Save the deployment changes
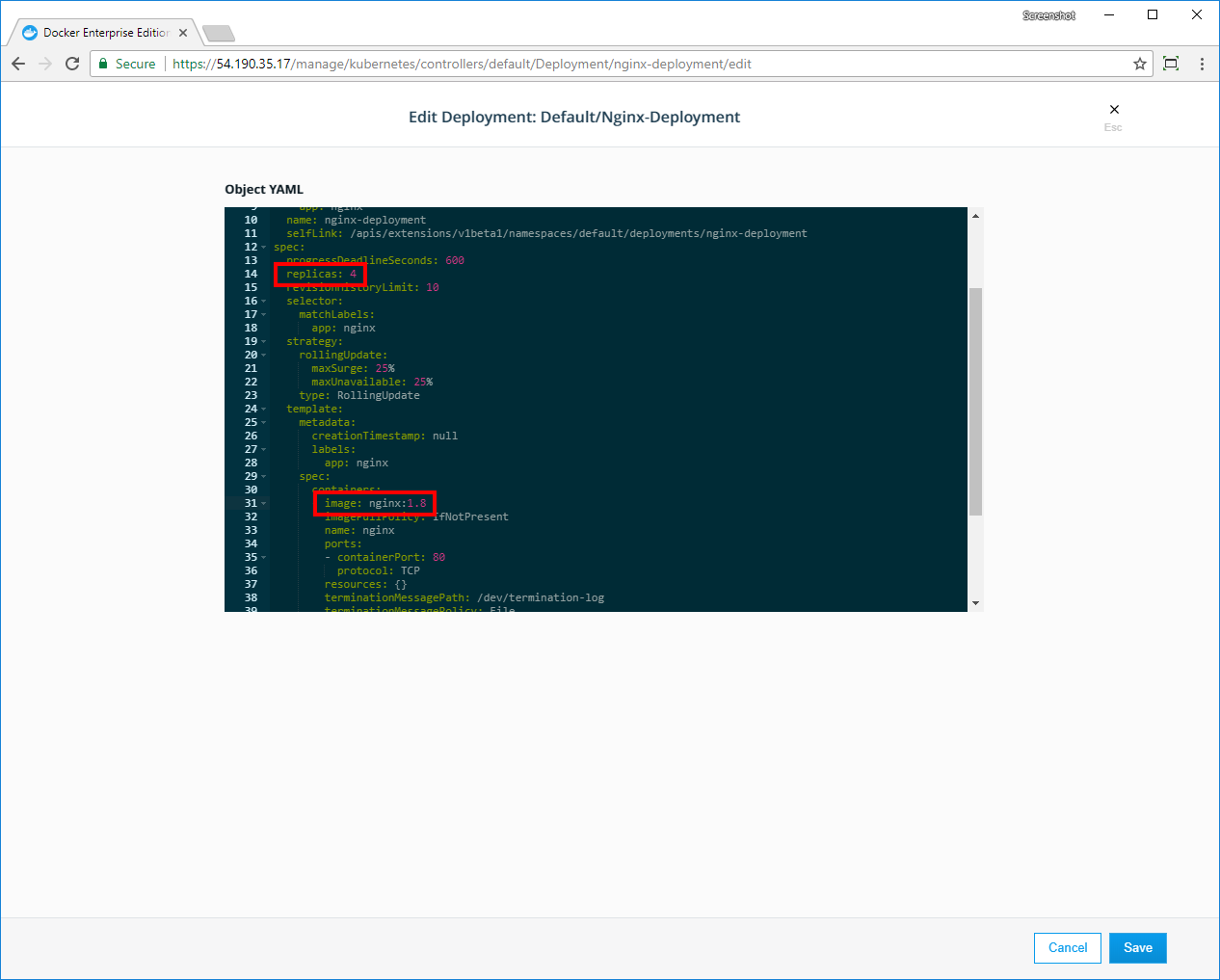This screenshot has height=980, width=1220. tap(1137, 948)
